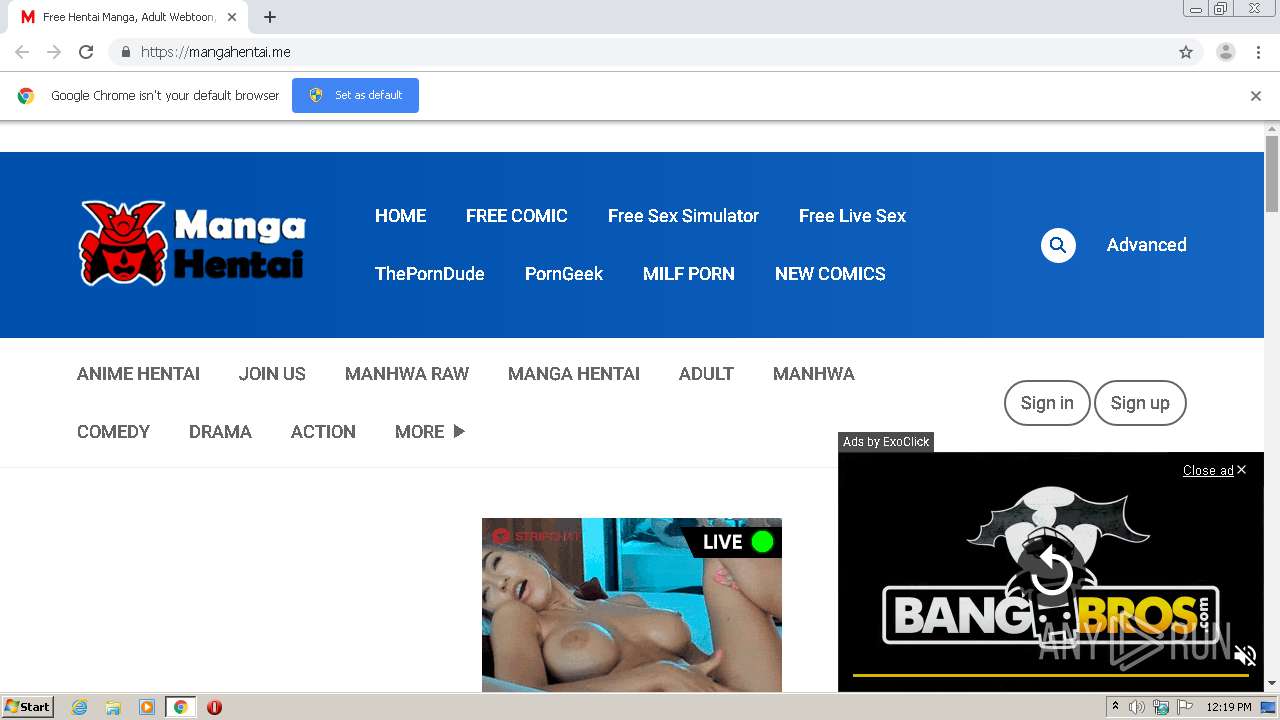Bookmark this page with the star icon
Screen dimensions: 1280x720
pos(1186,52)
